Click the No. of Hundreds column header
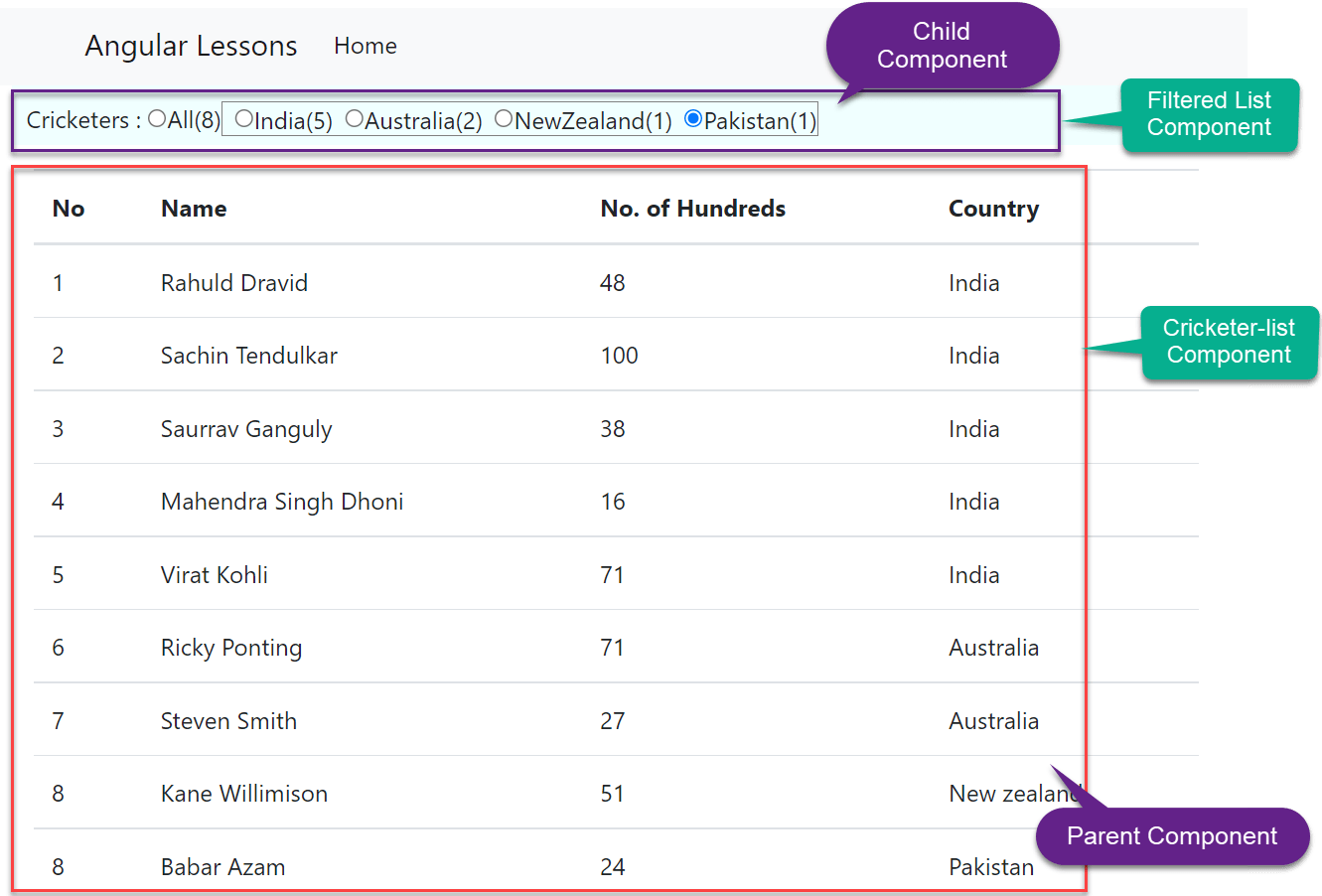The image size is (1322, 896). (x=692, y=209)
